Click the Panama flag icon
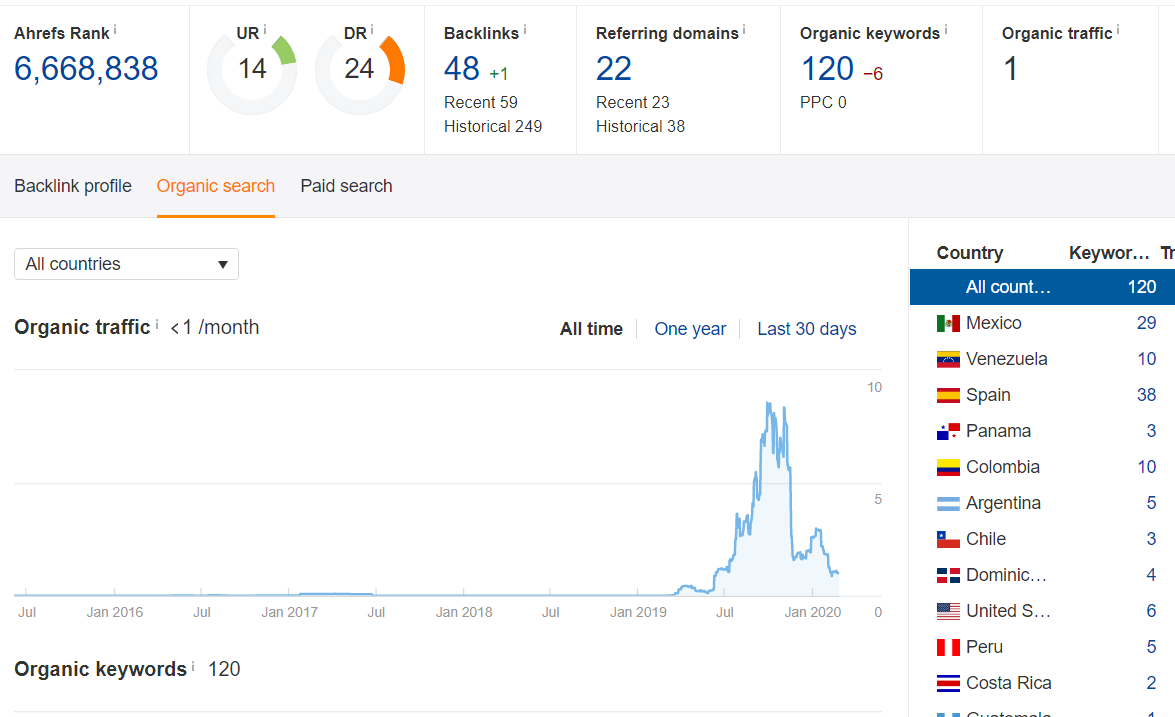Screen dimensions: 1175x717 [948, 431]
